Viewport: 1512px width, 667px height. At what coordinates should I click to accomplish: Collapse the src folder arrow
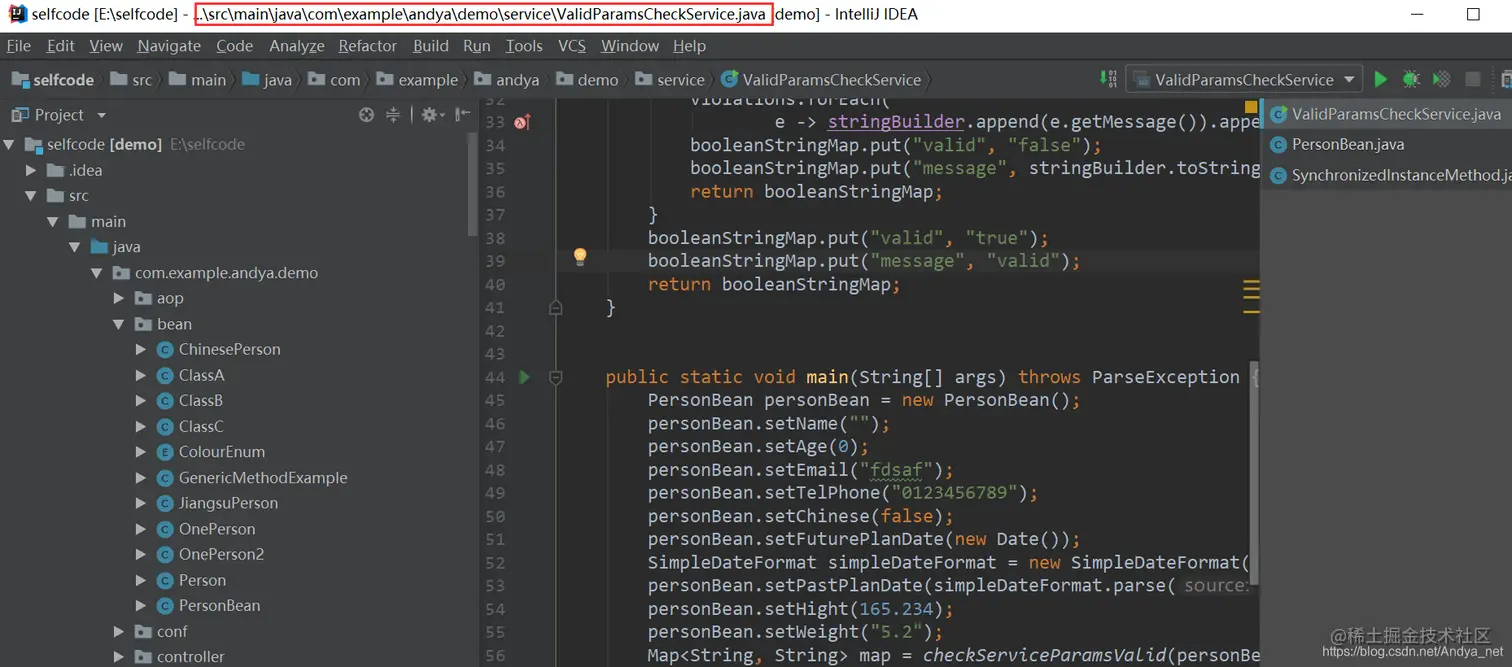tap(31, 196)
